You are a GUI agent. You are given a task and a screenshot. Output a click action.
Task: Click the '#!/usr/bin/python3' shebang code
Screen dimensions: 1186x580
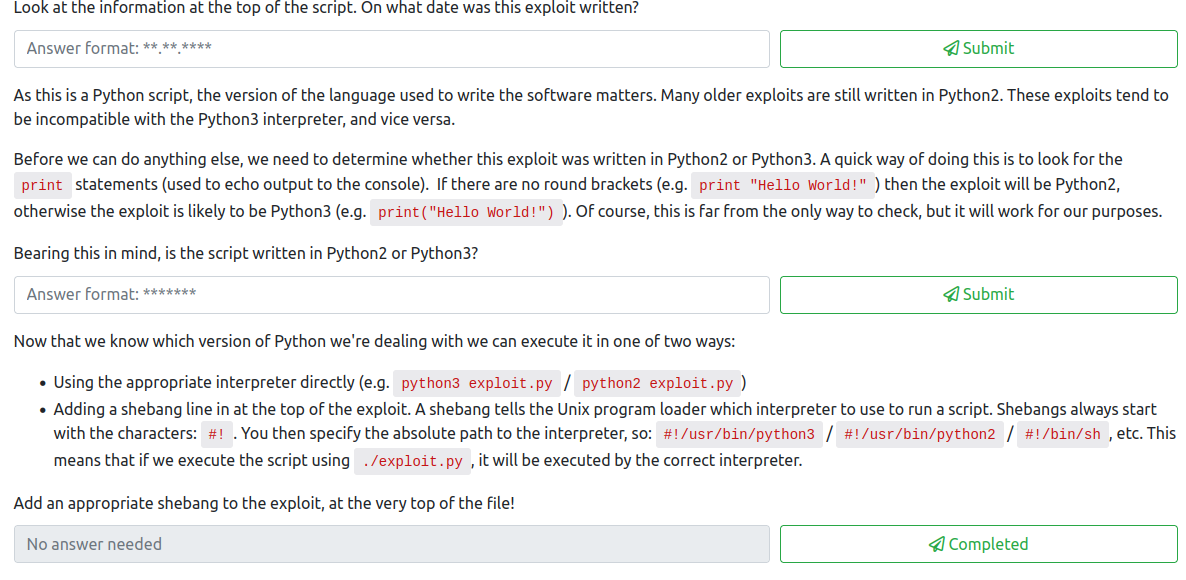click(739, 435)
